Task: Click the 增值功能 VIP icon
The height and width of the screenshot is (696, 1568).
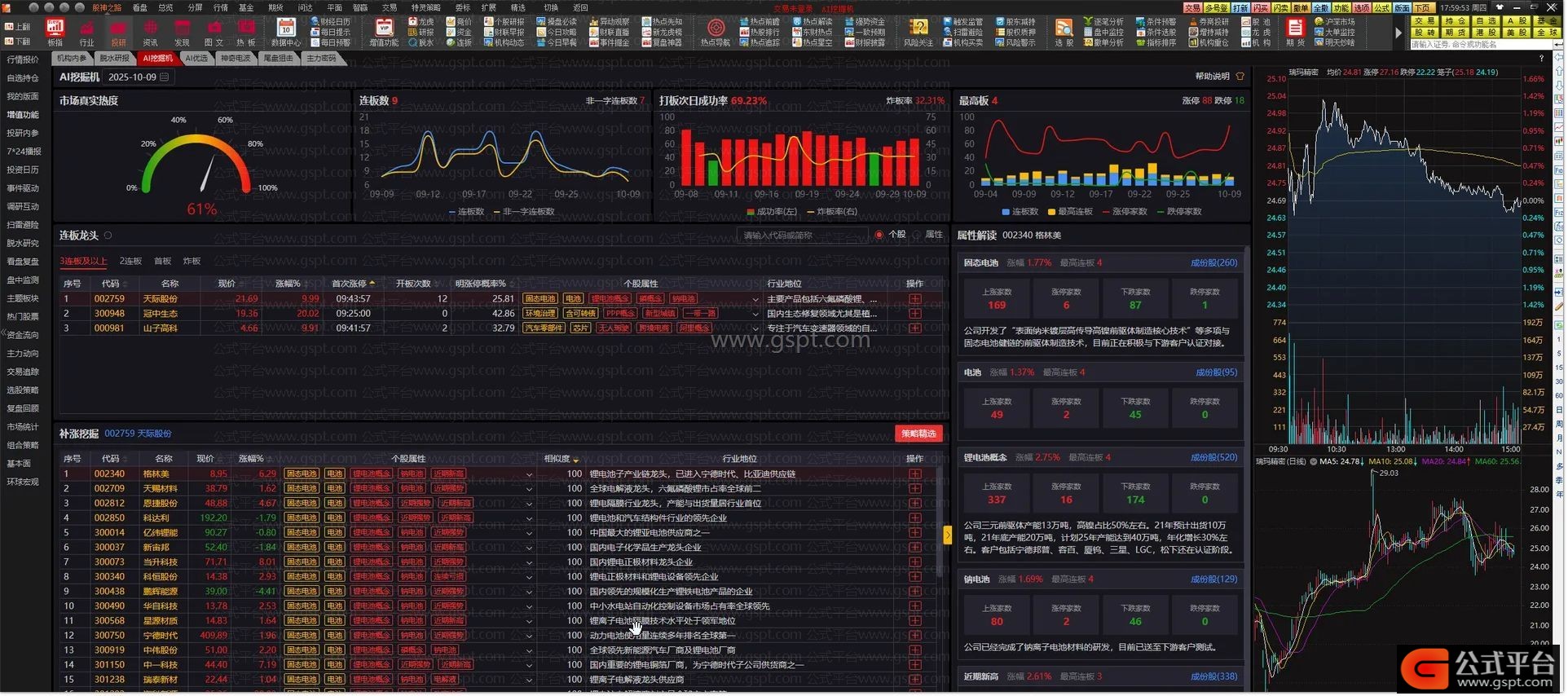Action: click(x=383, y=29)
